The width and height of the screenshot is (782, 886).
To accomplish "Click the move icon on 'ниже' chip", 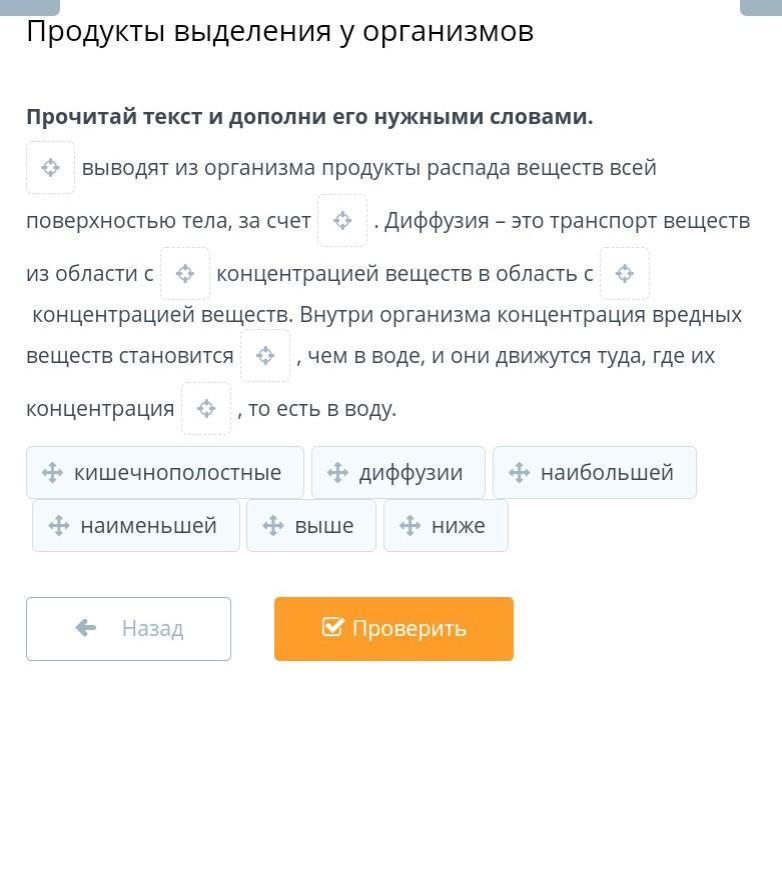I will 410,525.
